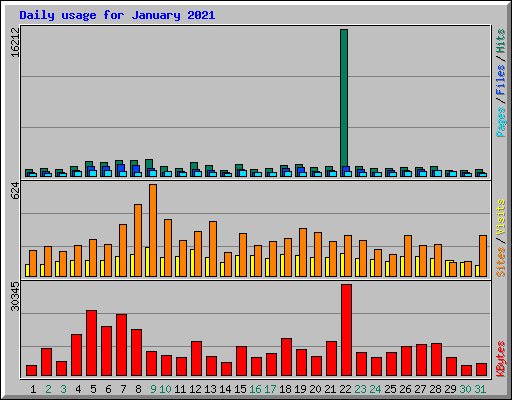This screenshot has height=400, width=512.
Task: Click the 'Files' legend label
Action: pos(500,80)
